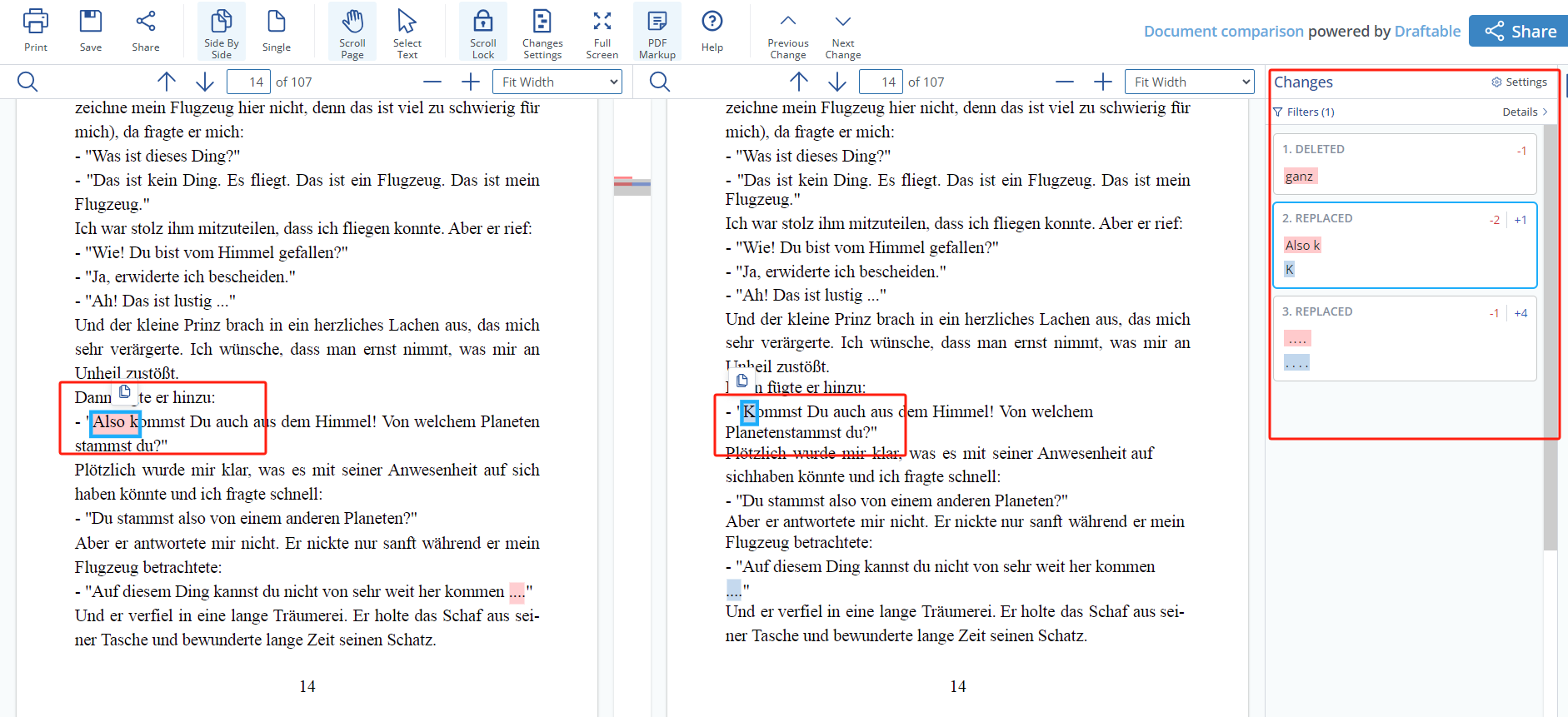Click right pane page number field

[x=881, y=82]
